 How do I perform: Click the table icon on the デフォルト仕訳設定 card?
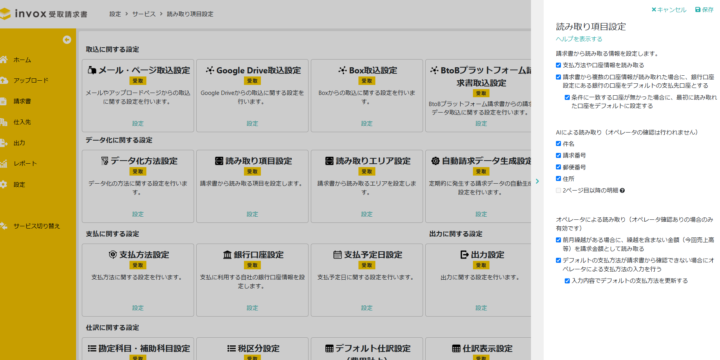[x=329, y=349]
